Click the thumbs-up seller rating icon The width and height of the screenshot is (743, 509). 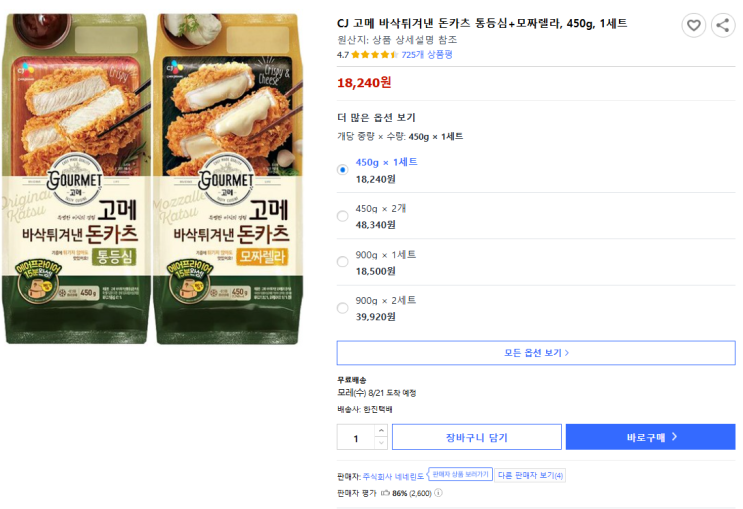click(384, 493)
